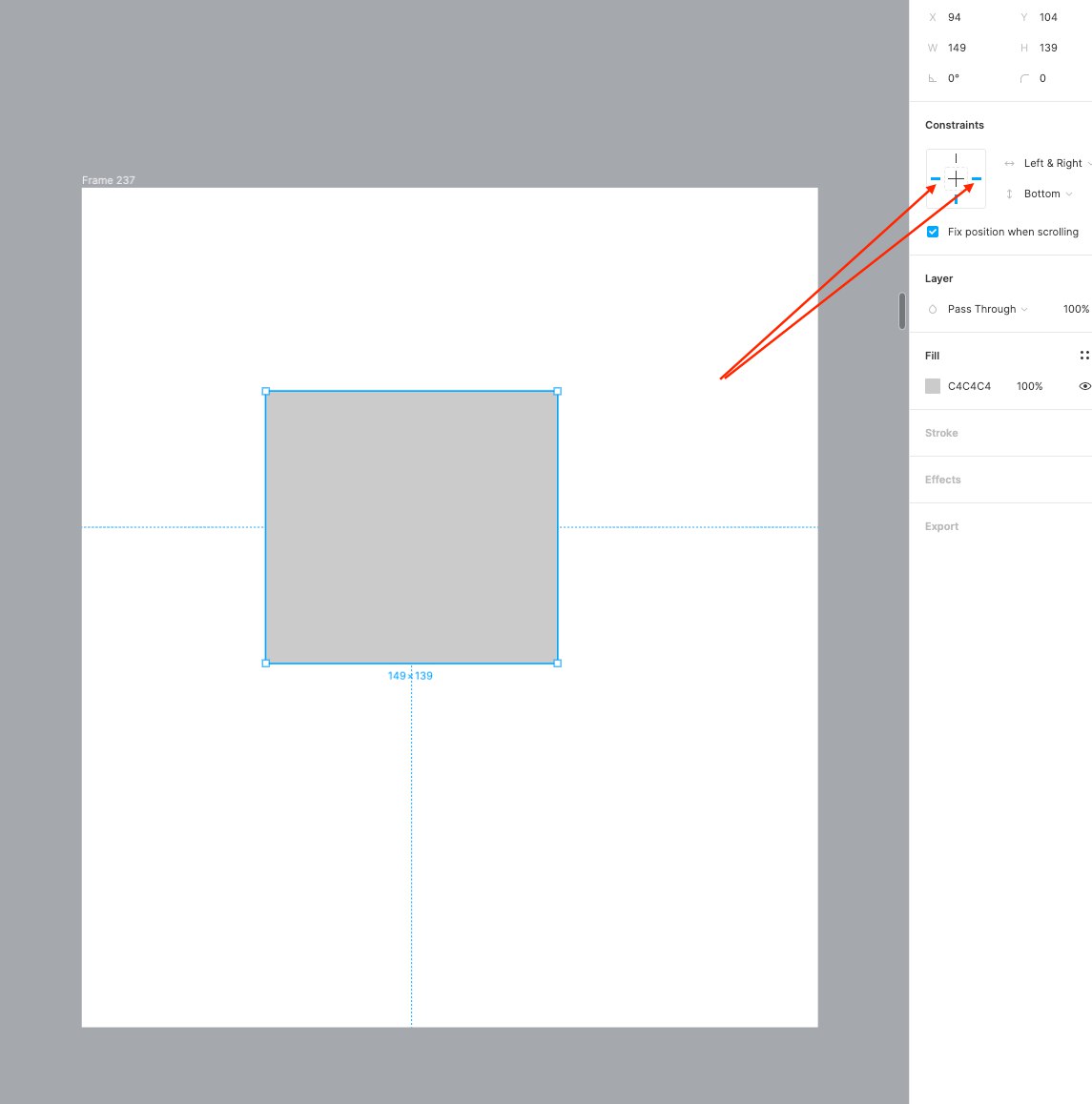Click the vertical arrows icon beside Bottom
The image size is (1092, 1104).
[x=1009, y=194]
